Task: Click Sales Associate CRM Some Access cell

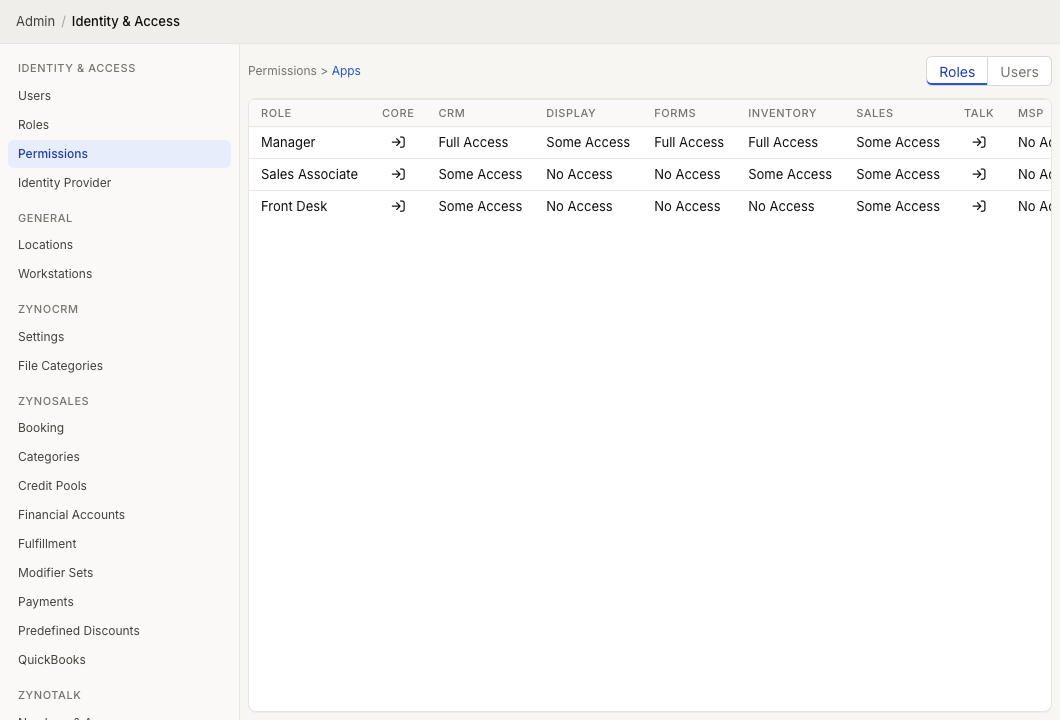Action: click(480, 174)
